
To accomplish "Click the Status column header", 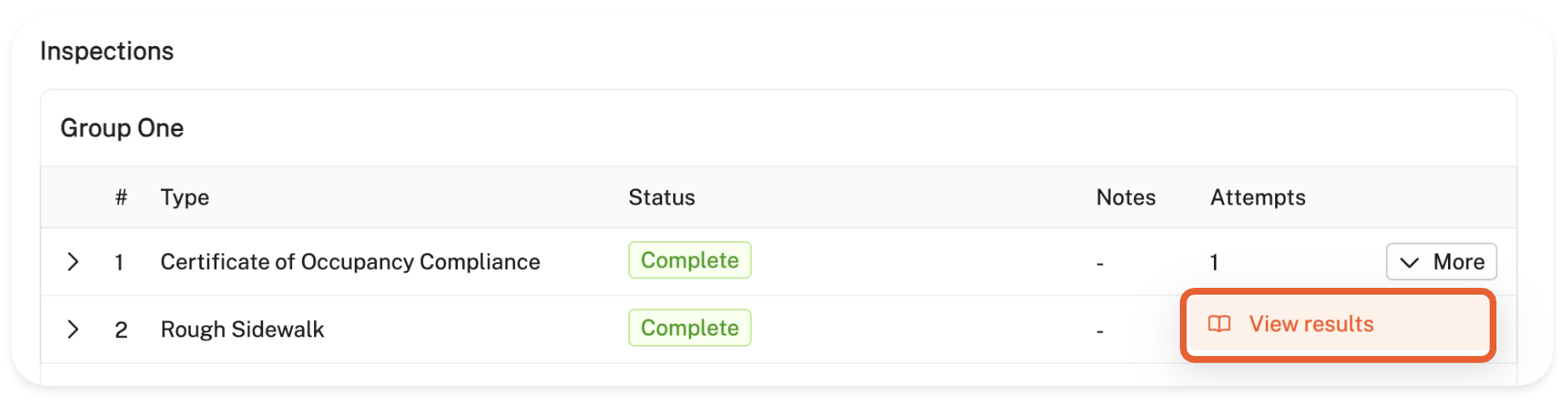I will click(661, 198).
